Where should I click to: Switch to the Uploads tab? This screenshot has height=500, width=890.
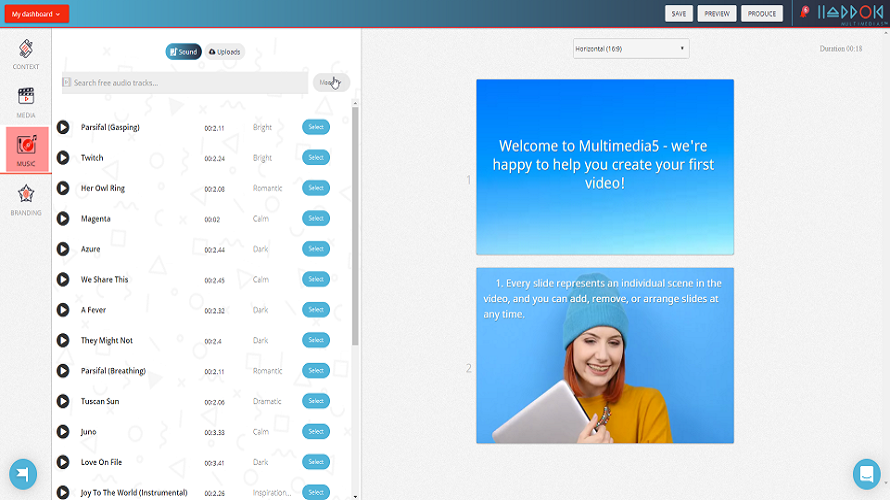(x=225, y=52)
